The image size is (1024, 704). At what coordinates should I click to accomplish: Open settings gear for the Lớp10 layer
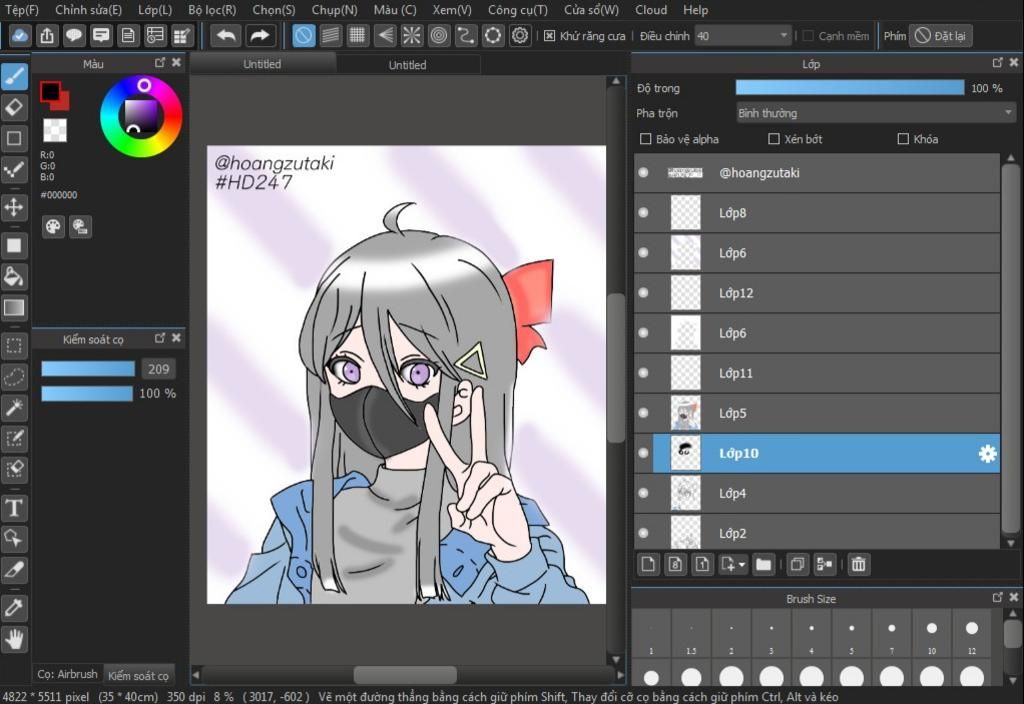(987, 453)
